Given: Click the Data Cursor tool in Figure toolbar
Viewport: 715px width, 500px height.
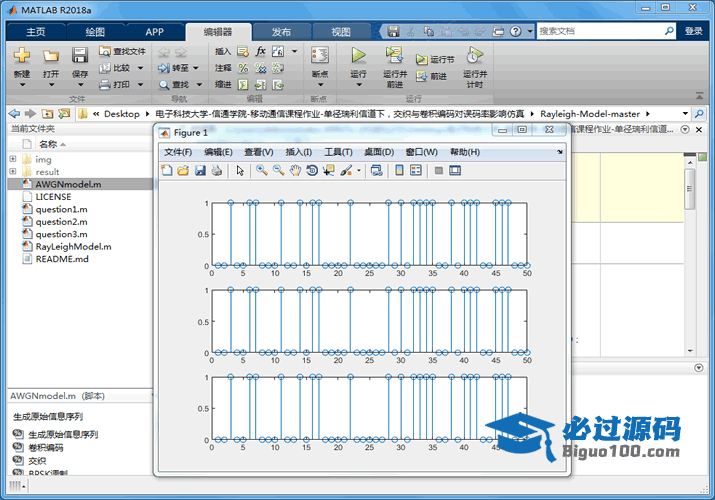Looking at the screenshot, I should click(328, 171).
